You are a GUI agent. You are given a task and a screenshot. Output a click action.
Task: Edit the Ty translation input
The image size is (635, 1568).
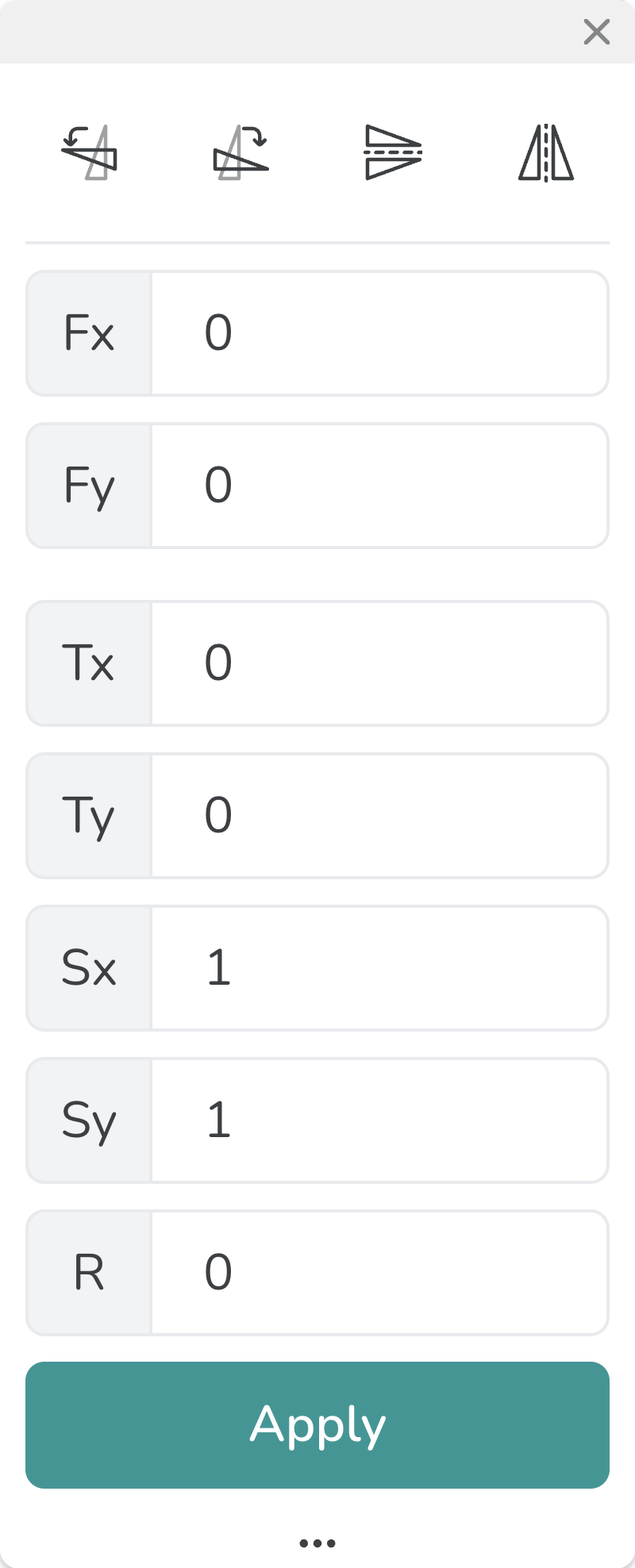[379, 816]
